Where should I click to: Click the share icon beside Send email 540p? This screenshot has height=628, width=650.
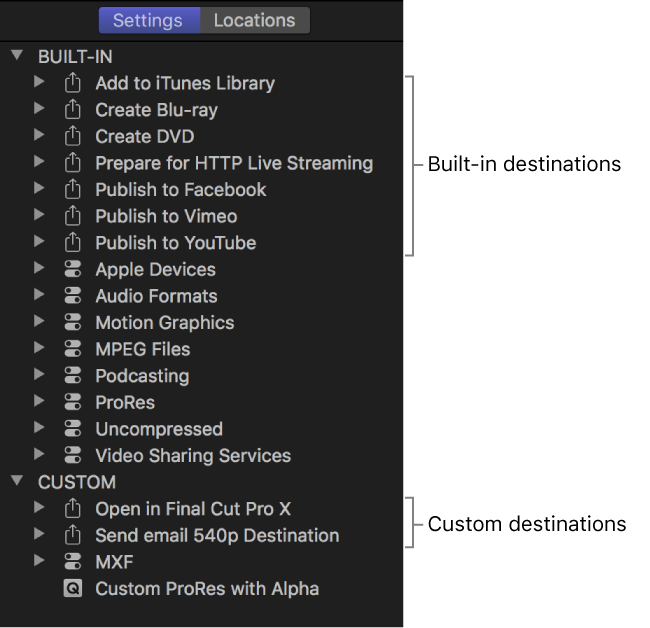[x=73, y=534]
